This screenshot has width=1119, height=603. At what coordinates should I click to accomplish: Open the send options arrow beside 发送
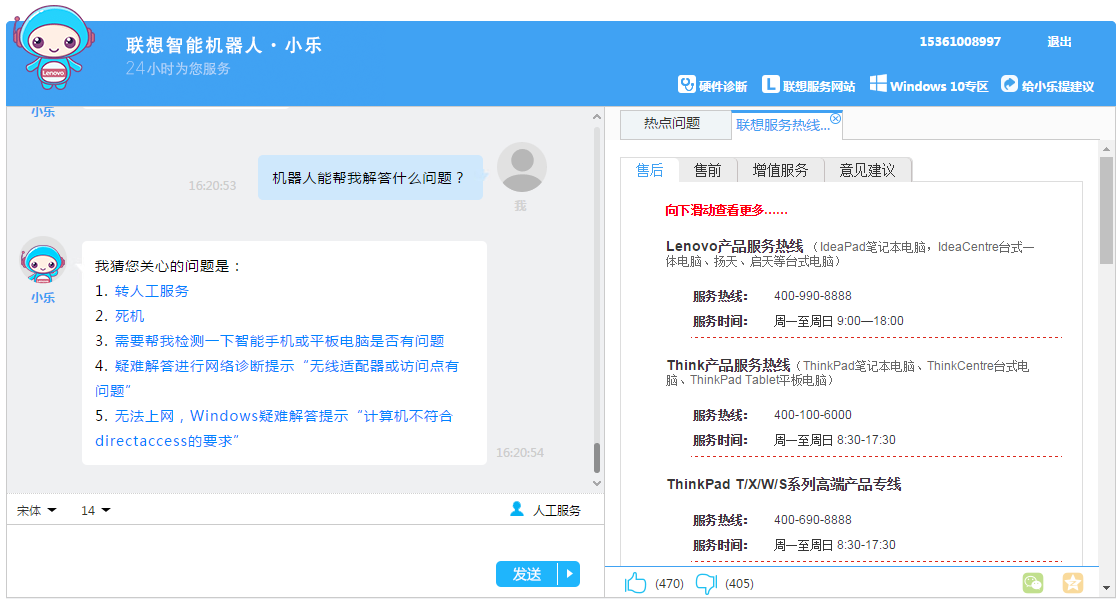(x=569, y=574)
